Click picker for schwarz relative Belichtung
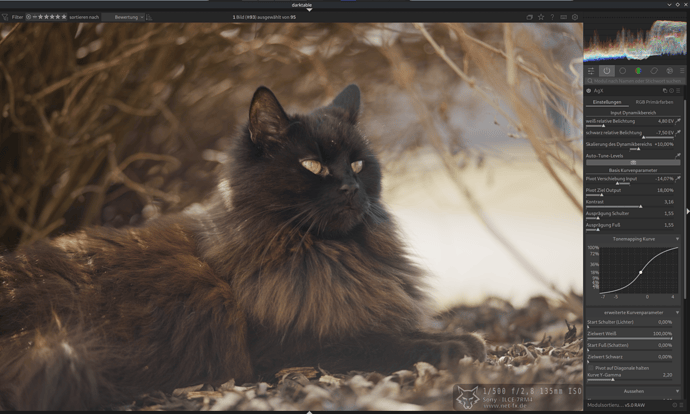This screenshot has width=690, height=414. point(679,132)
